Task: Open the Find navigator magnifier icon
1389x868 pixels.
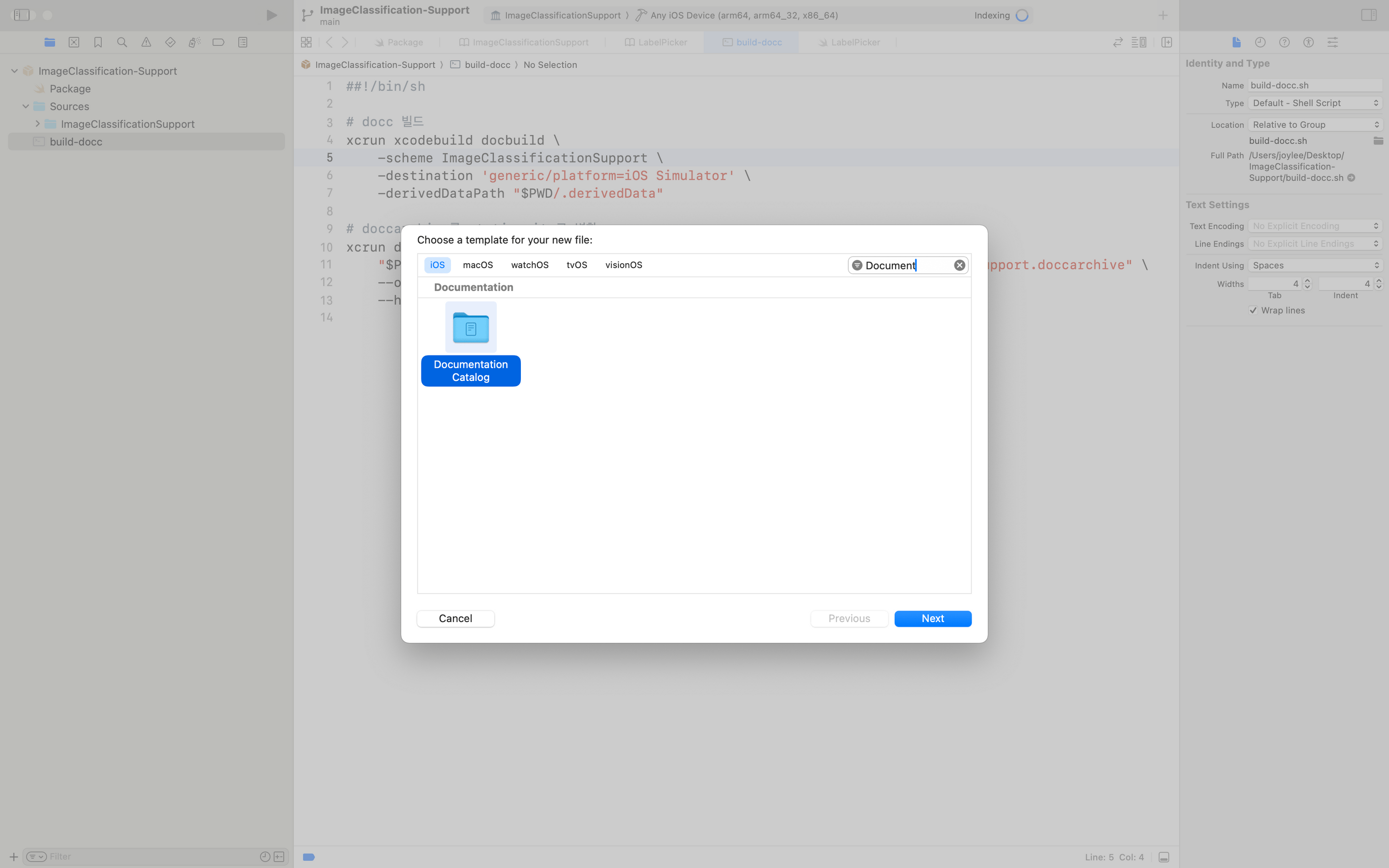Action: coord(122,42)
